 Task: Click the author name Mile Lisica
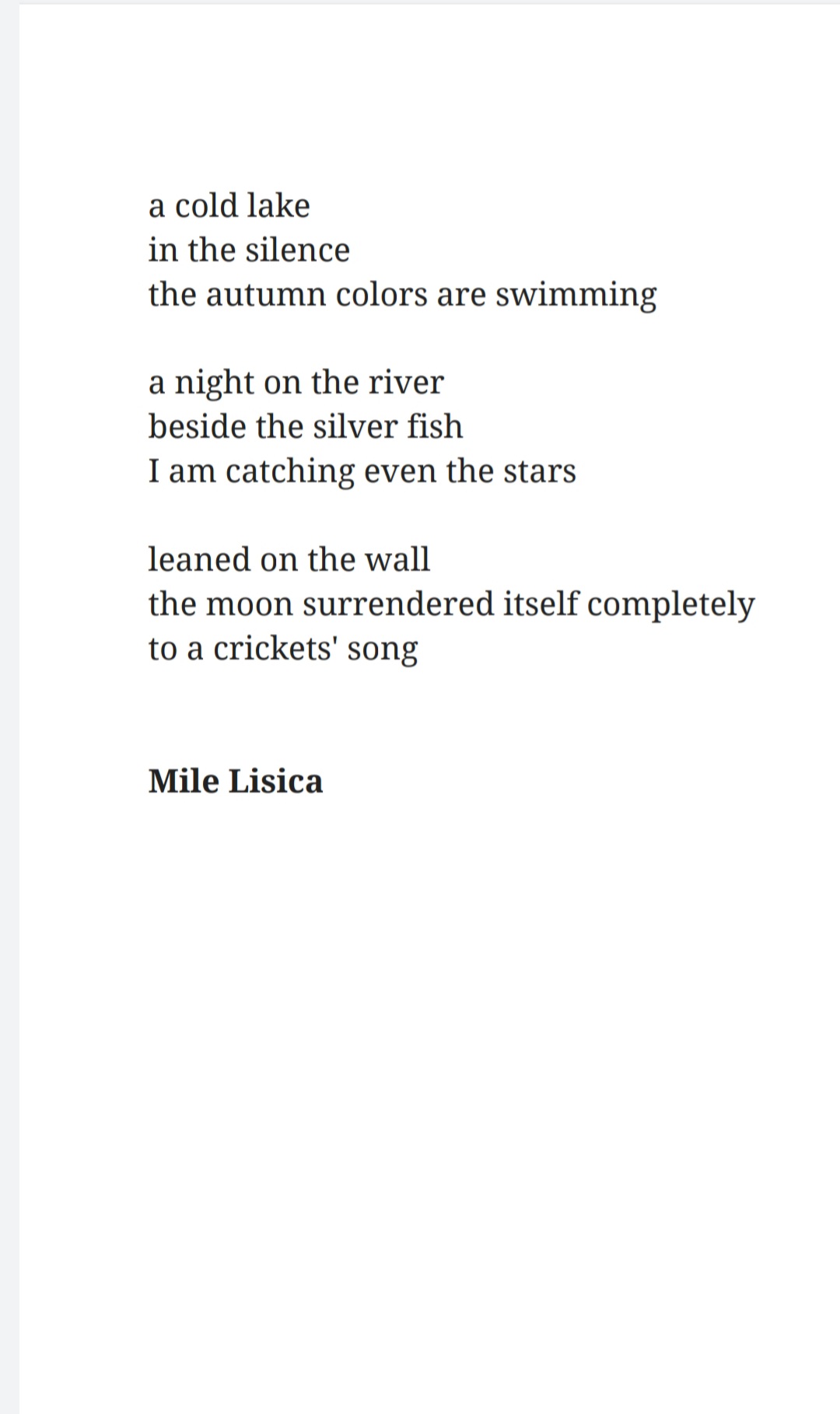pyautogui.click(x=236, y=781)
